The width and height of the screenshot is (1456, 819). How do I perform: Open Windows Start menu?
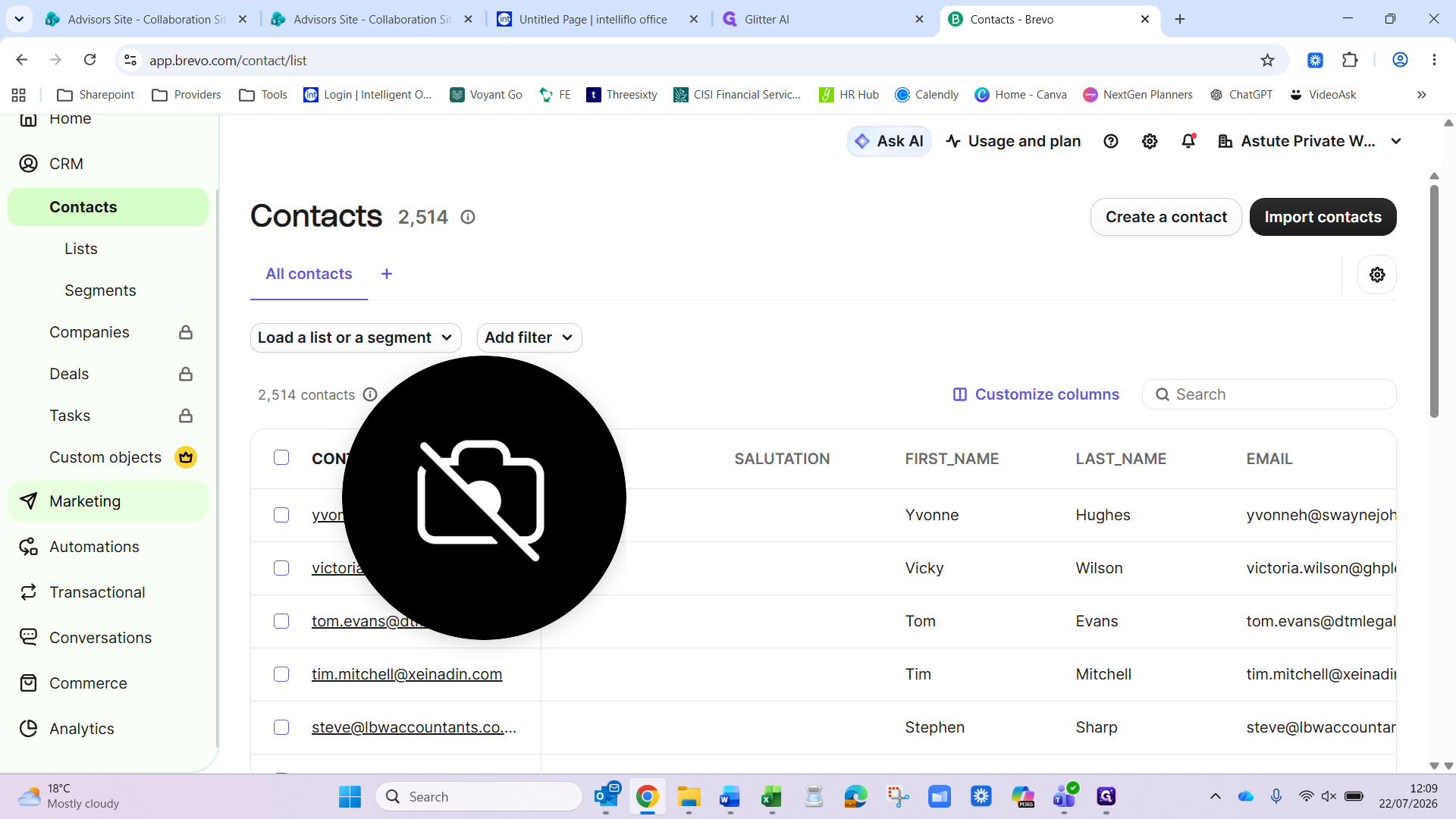pyautogui.click(x=350, y=796)
